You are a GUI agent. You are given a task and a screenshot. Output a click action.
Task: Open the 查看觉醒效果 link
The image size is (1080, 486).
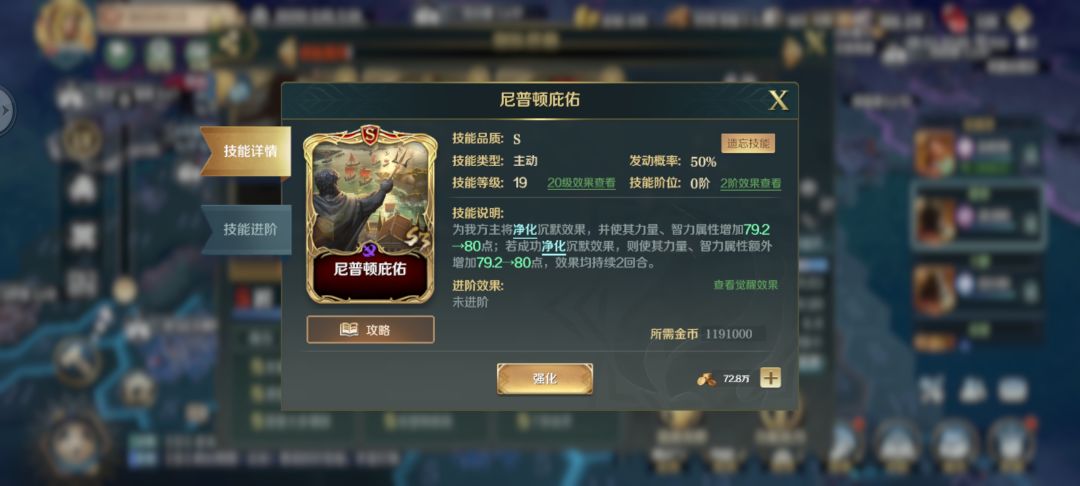point(745,285)
